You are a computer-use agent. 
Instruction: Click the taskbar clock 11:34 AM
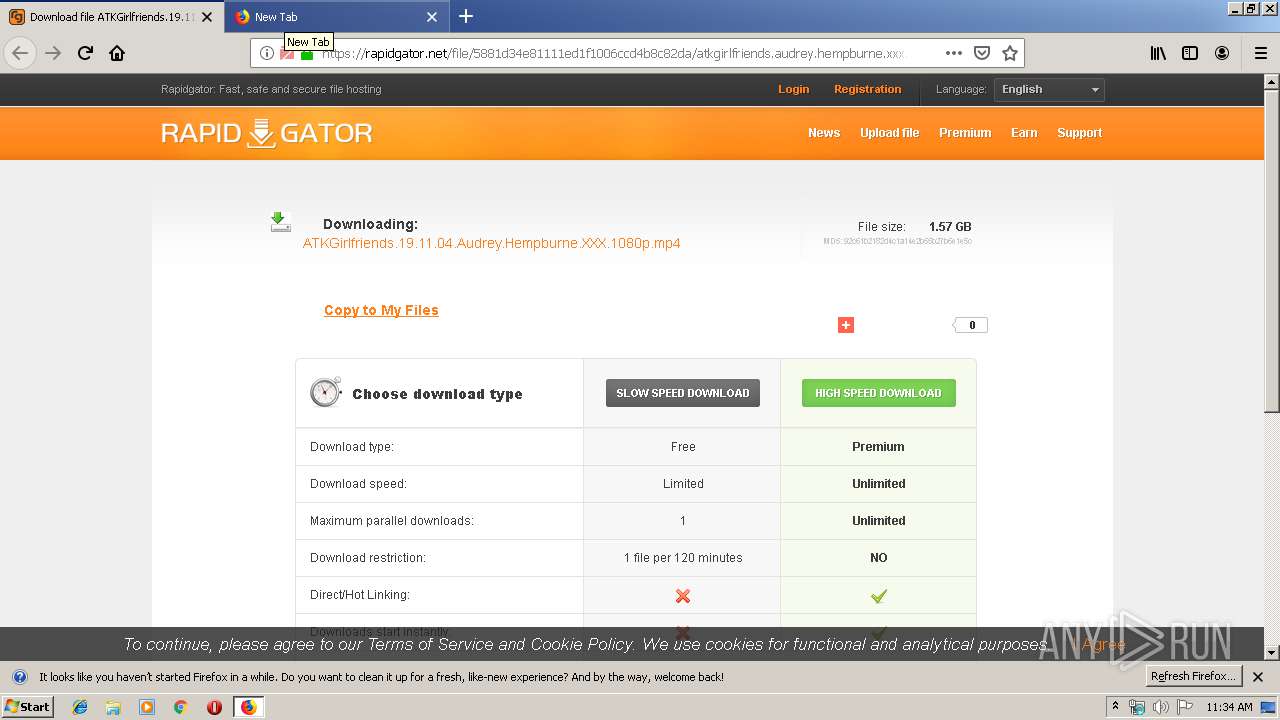pos(1229,707)
